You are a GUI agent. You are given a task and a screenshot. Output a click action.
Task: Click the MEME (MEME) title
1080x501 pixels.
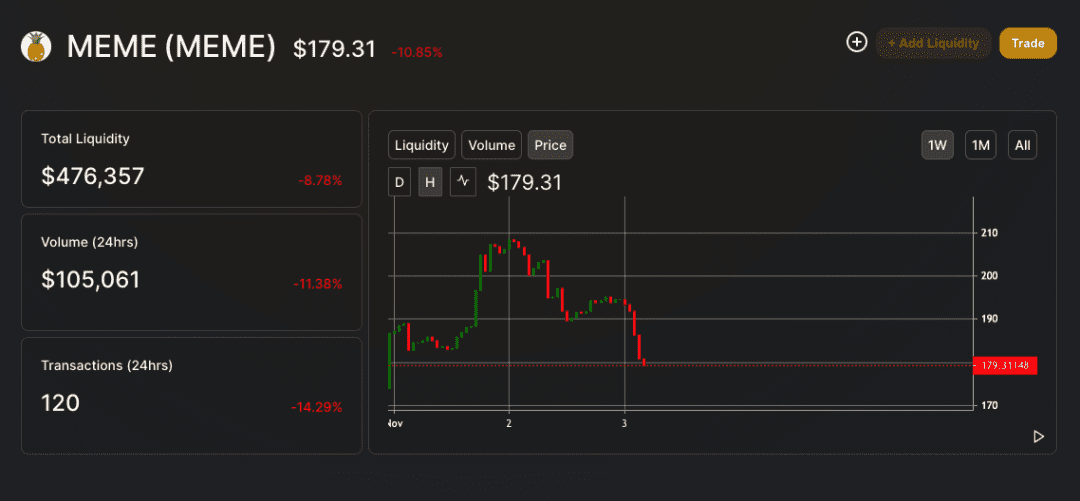(171, 48)
